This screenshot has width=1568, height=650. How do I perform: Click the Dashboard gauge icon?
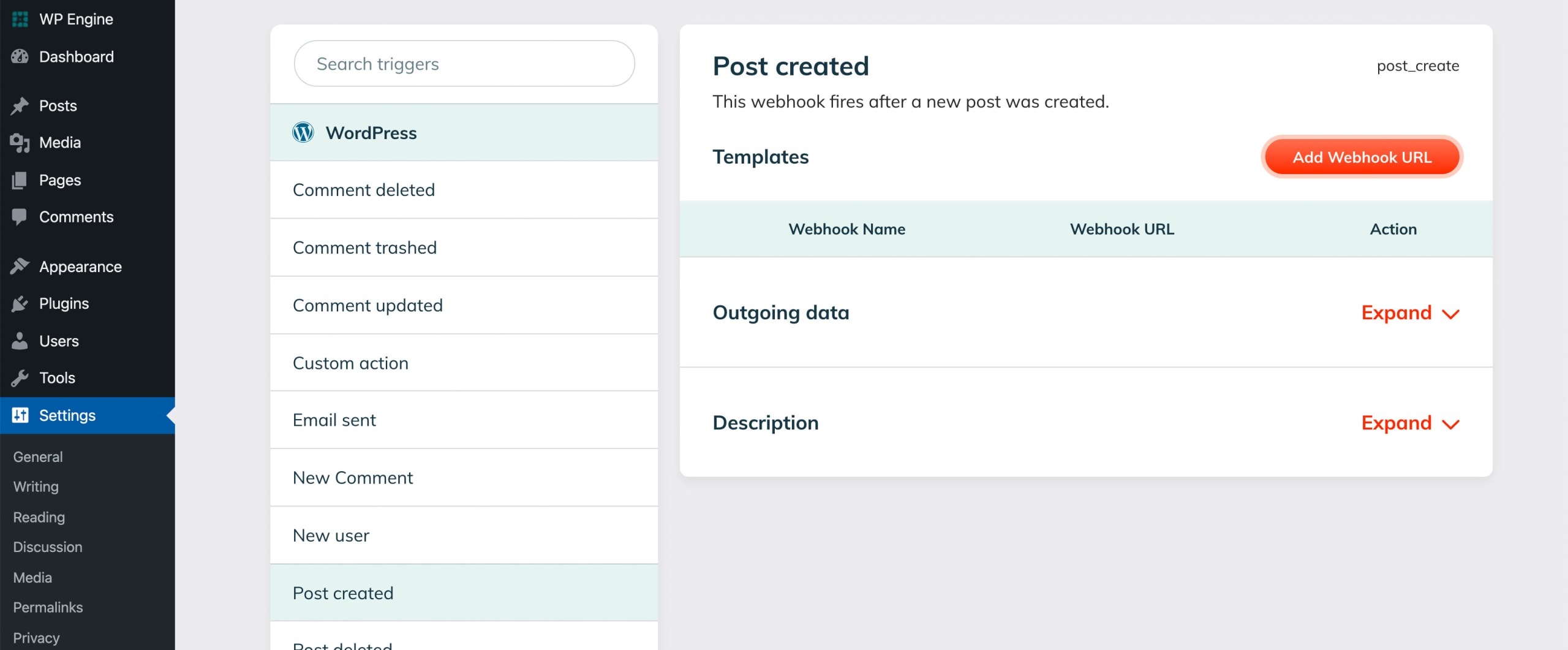(20, 56)
